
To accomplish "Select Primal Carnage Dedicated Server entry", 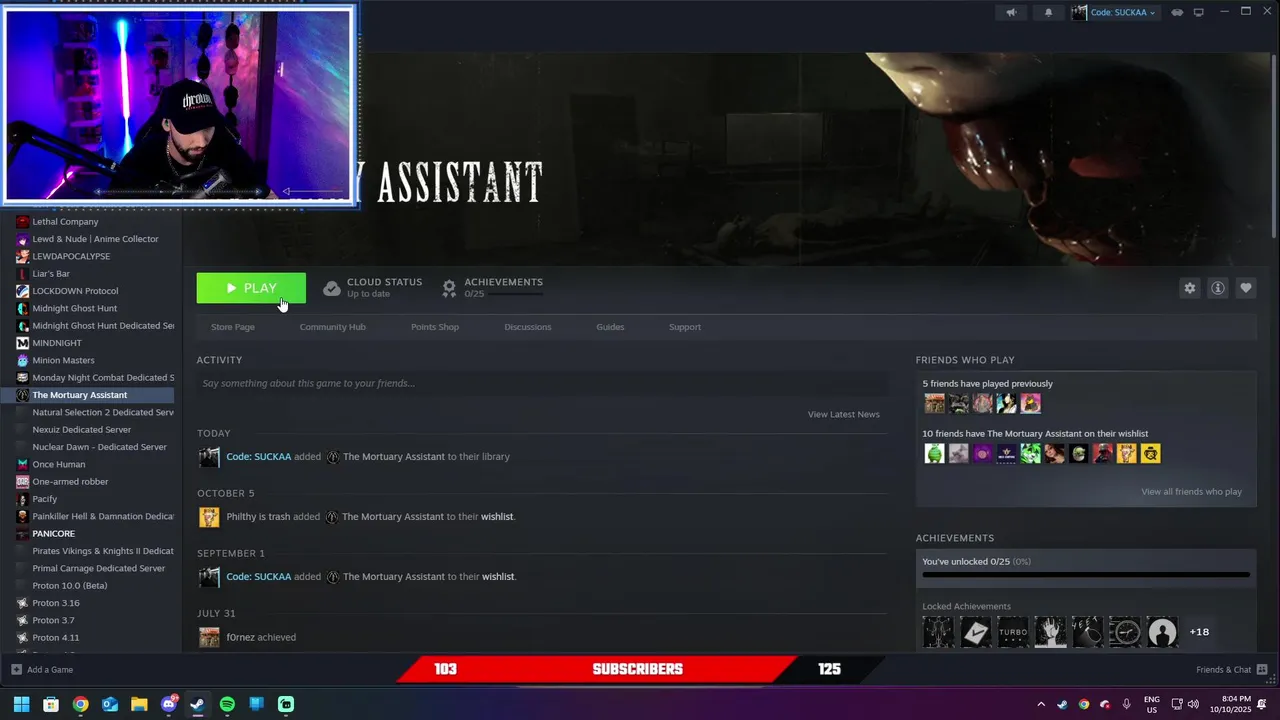I will (98, 568).
